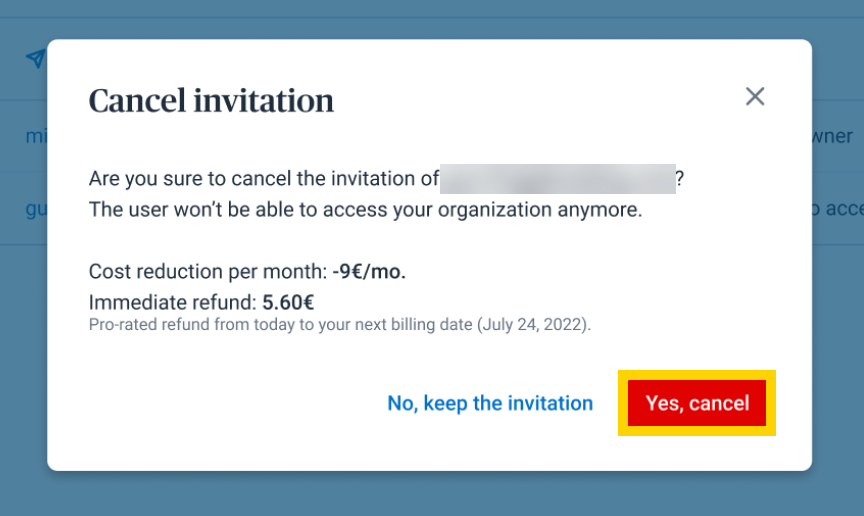Image resolution: width=864 pixels, height=516 pixels.
Task: Choose No, keep the invitation
Action: (490, 403)
